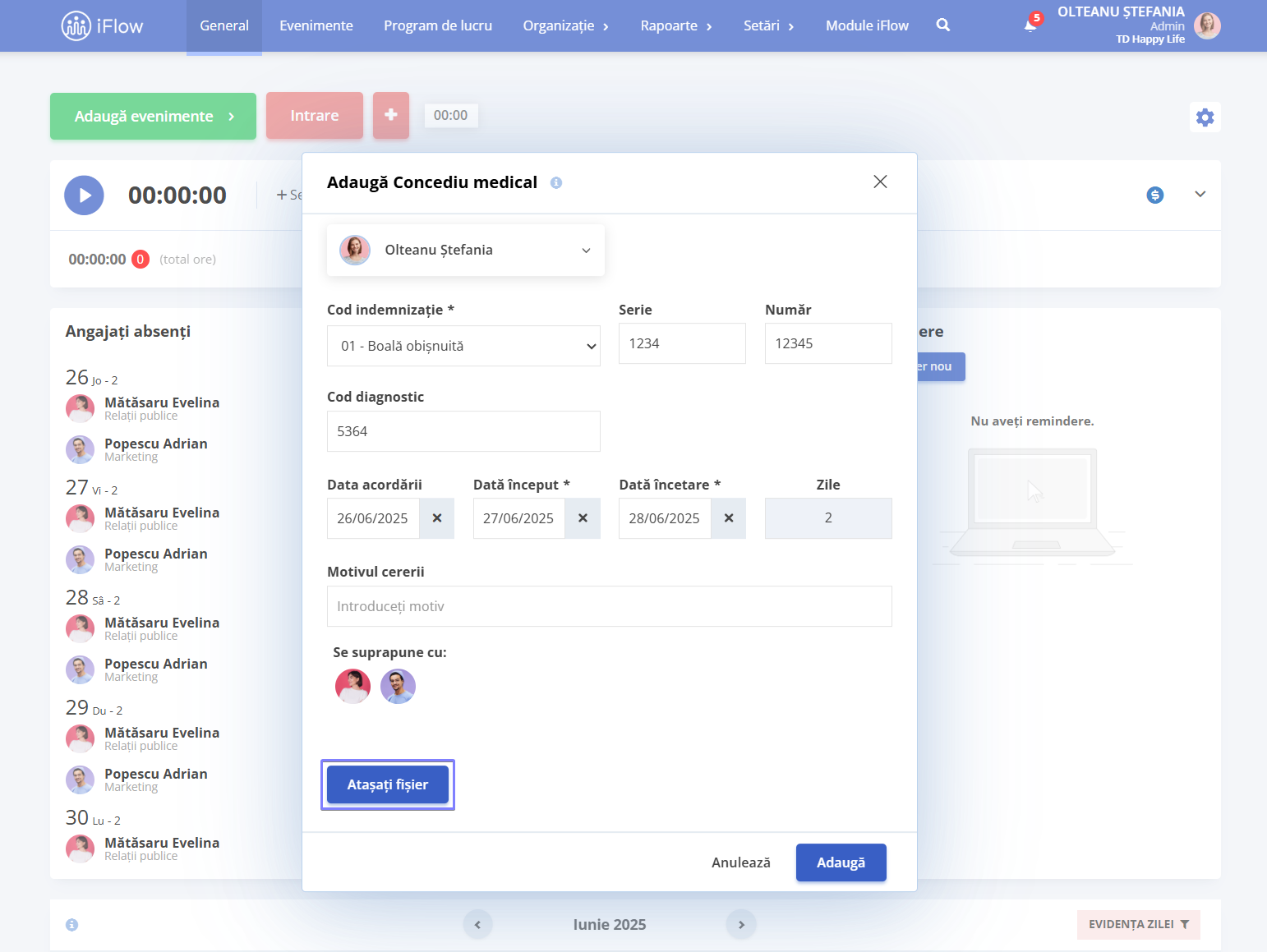Focus the Serie input field
Image resolution: width=1267 pixels, height=952 pixels.
[x=682, y=343]
